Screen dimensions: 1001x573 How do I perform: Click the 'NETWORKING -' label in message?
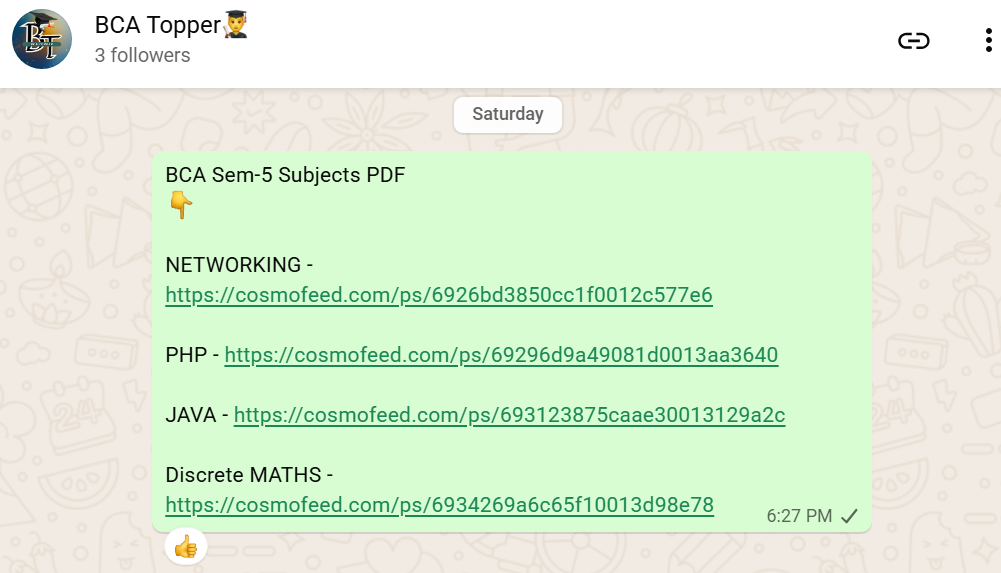coord(239,265)
